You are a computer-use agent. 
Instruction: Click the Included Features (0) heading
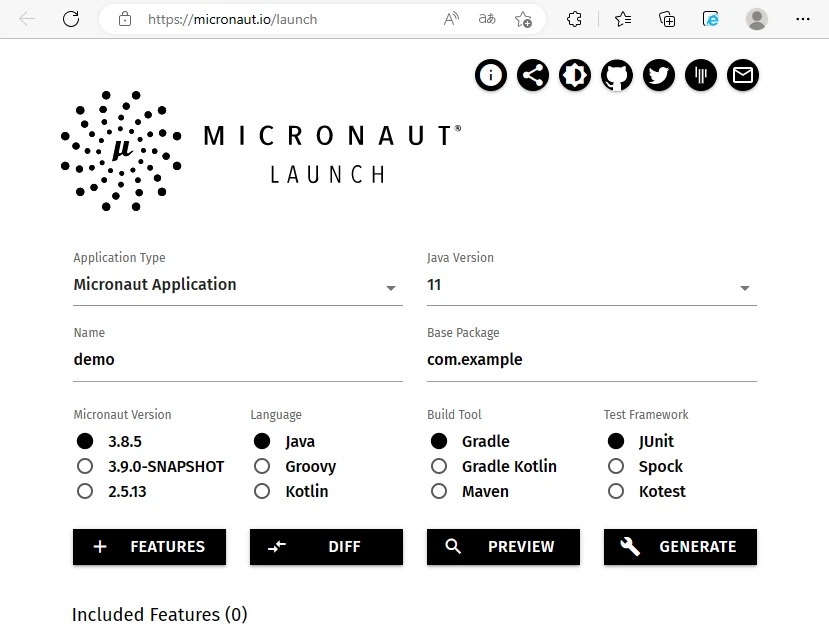[160, 615]
